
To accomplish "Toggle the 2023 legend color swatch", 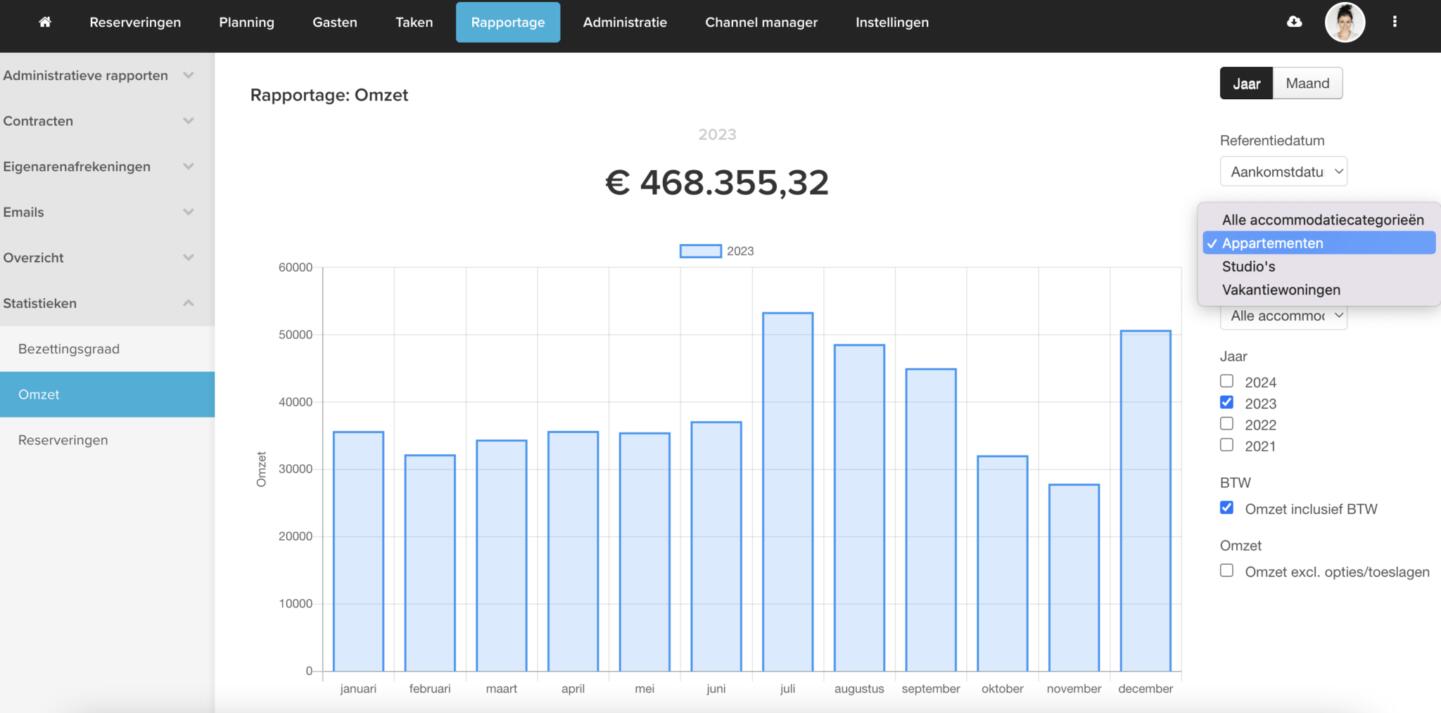I will tap(700, 251).
